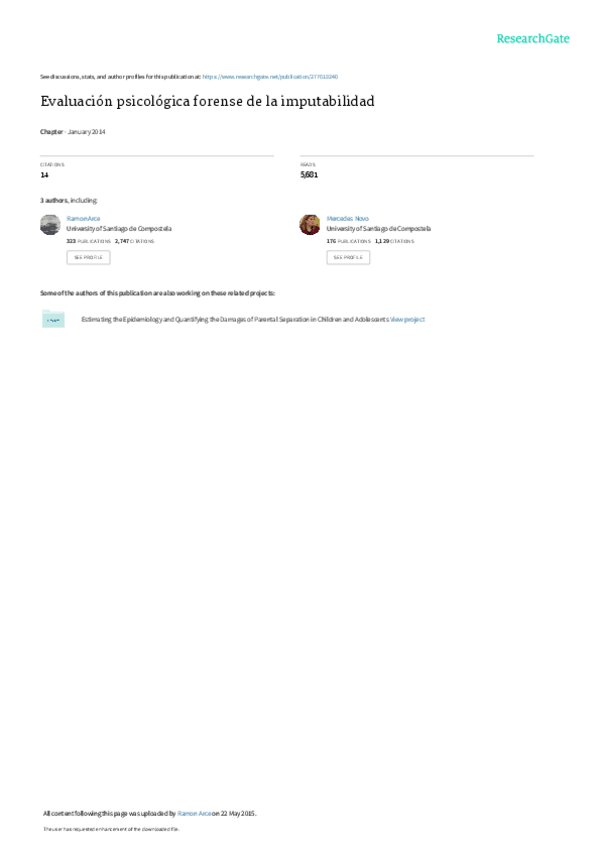Click Ramon Arce's profile photo
Screen dimensions: 600x848
coord(50,224)
